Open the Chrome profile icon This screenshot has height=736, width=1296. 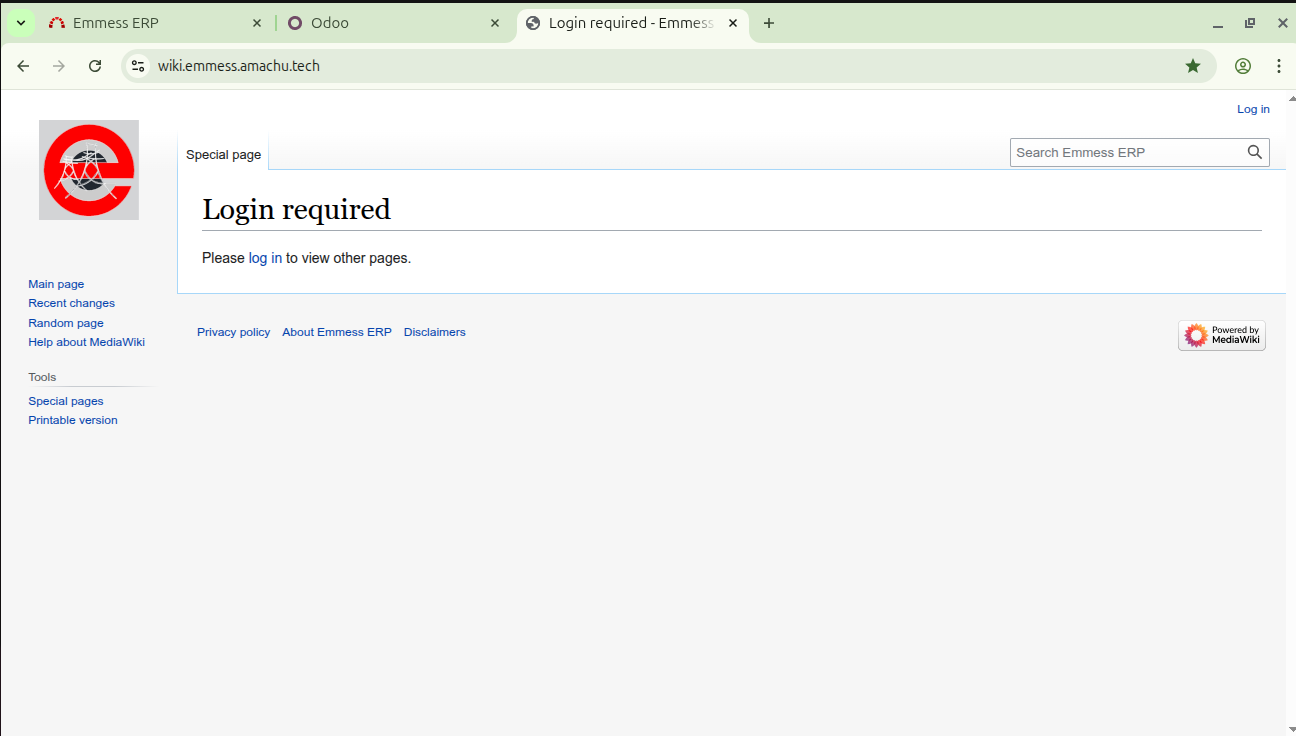click(x=1242, y=66)
